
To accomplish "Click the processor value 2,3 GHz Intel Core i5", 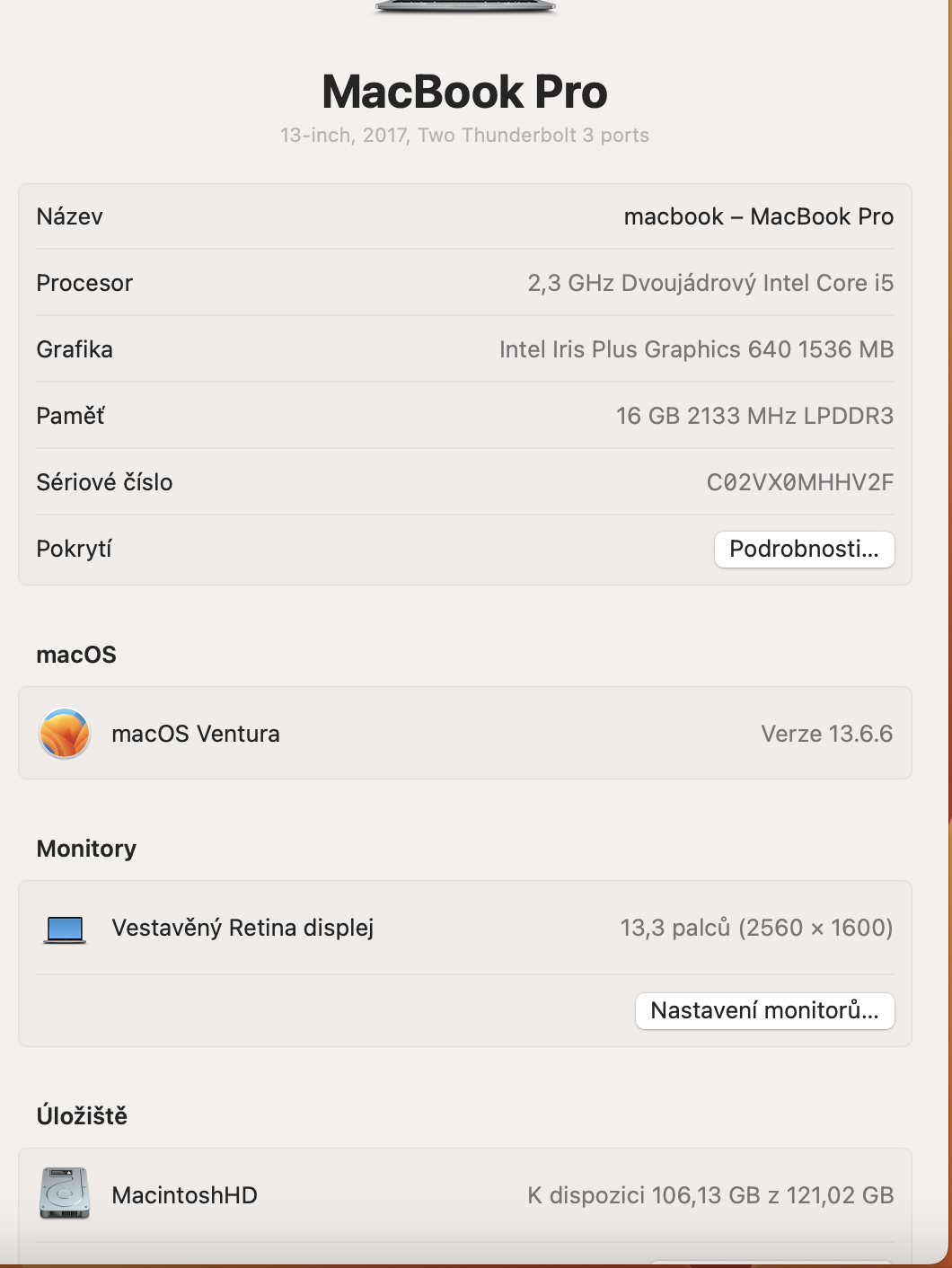I will coord(710,283).
